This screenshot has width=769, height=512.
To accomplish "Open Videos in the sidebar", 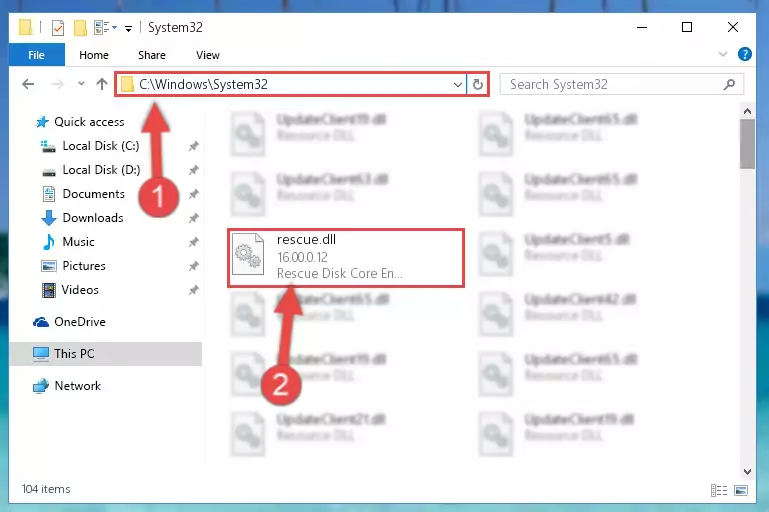I will coord(80,290).
